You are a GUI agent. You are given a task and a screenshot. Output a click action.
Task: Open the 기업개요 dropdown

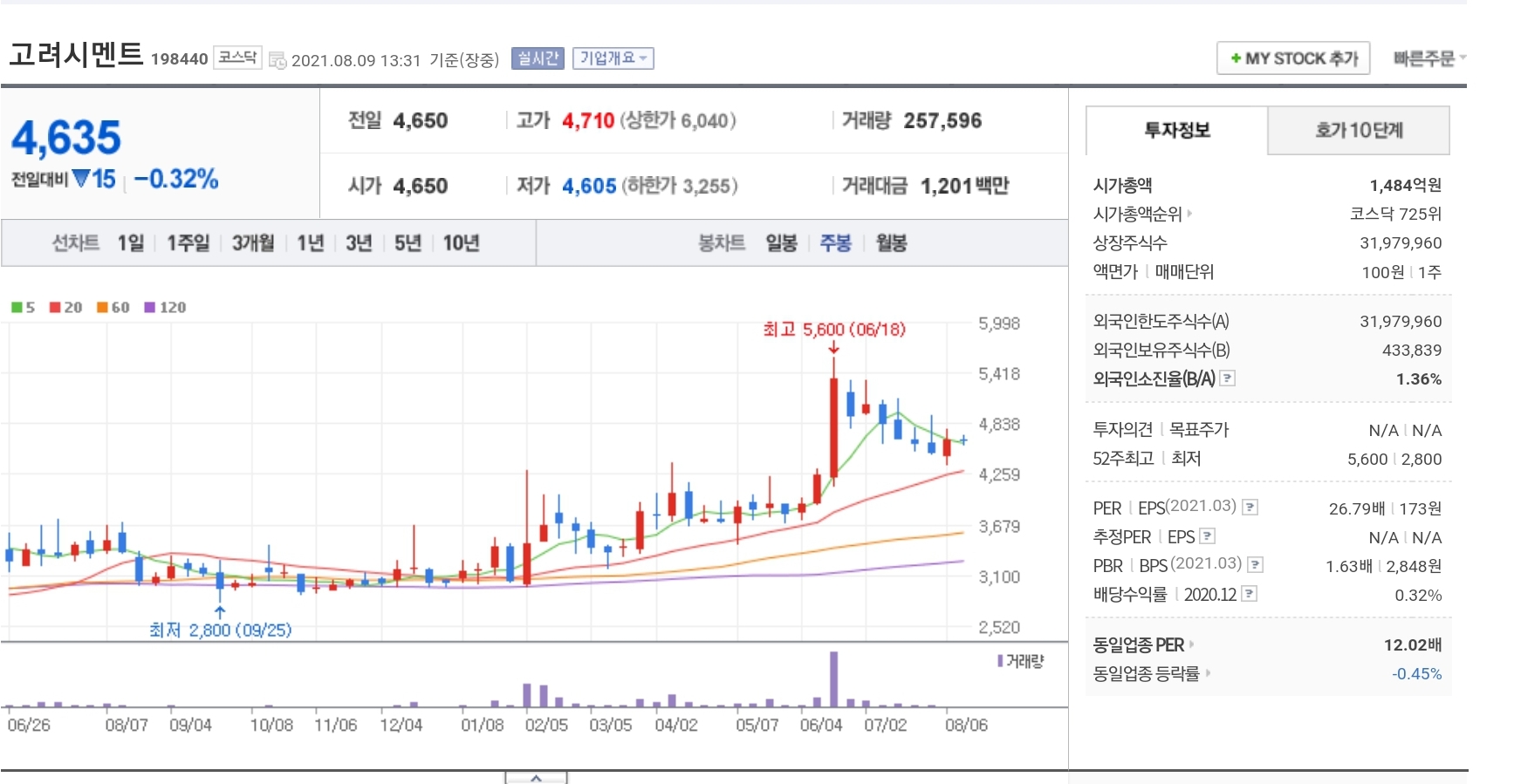pyautogui.click(x=613, y=58)
